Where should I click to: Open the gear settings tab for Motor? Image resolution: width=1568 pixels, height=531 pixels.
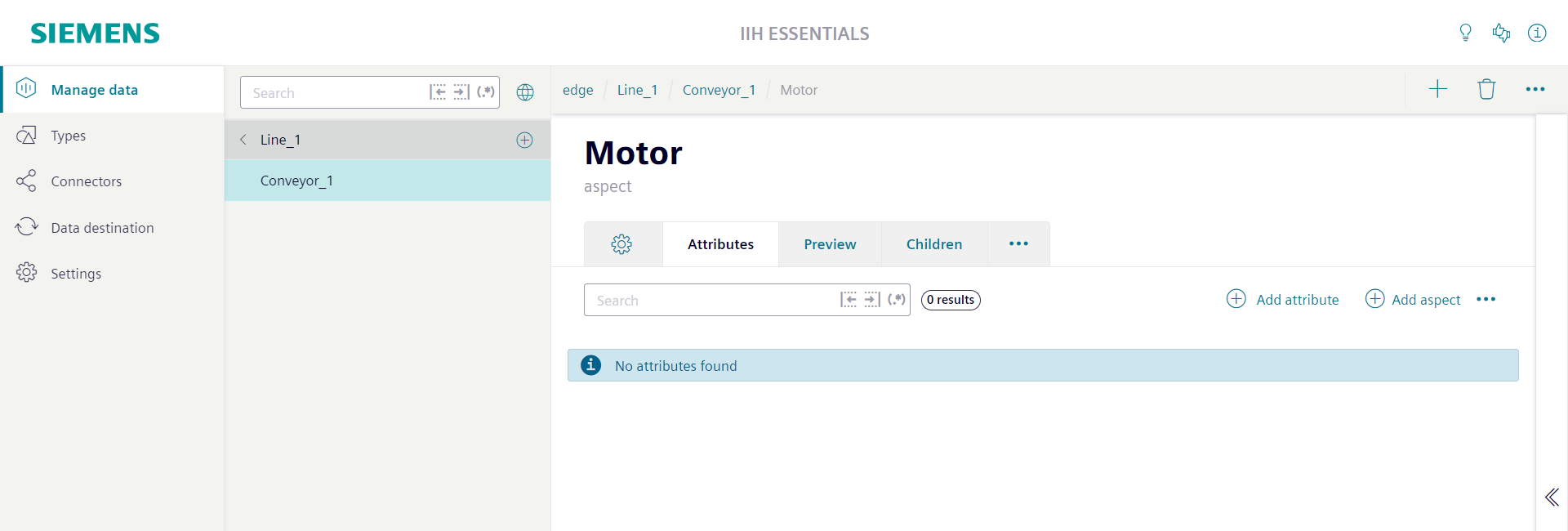pos(621,244)
